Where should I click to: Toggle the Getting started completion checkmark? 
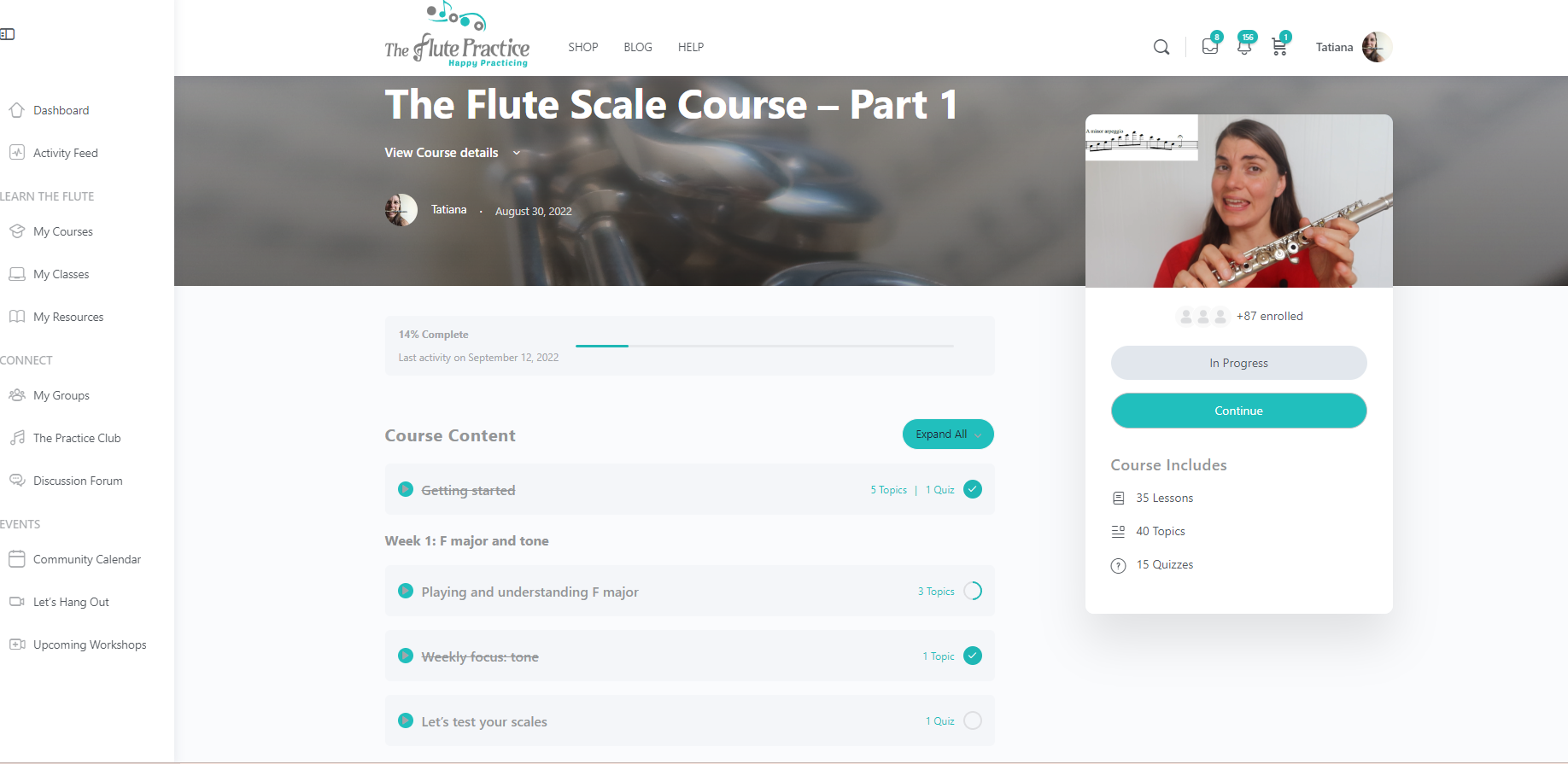click(973, 489)
